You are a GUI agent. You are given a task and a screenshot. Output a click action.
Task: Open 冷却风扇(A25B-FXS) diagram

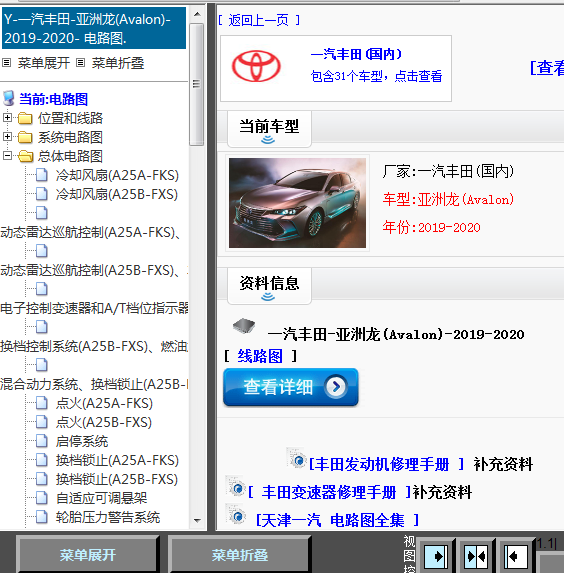coord(117,194)
